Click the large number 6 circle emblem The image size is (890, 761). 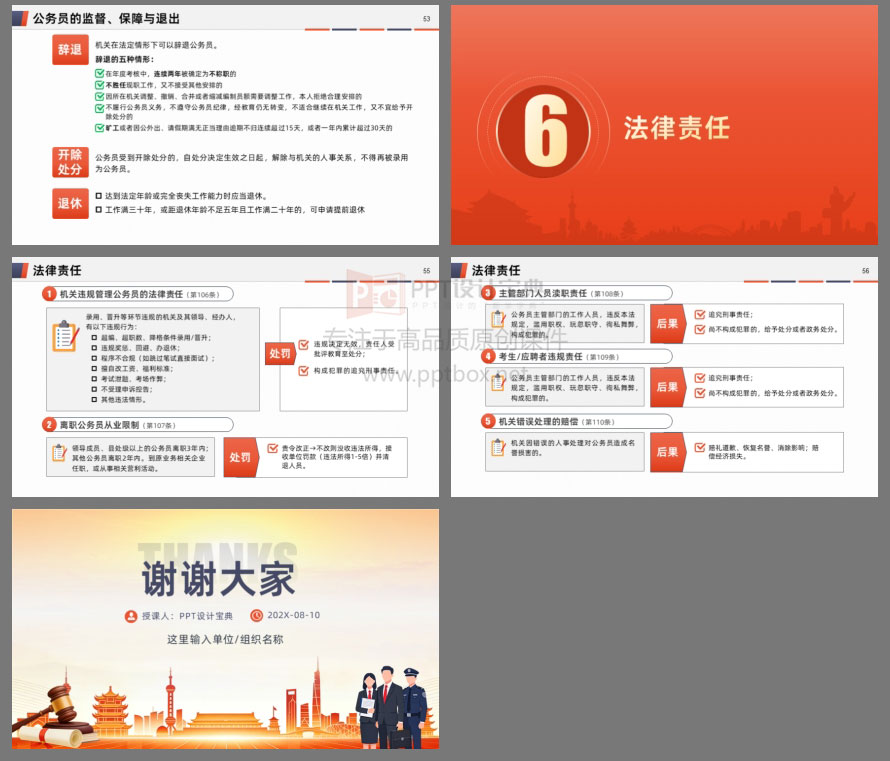tap(546, 127)
